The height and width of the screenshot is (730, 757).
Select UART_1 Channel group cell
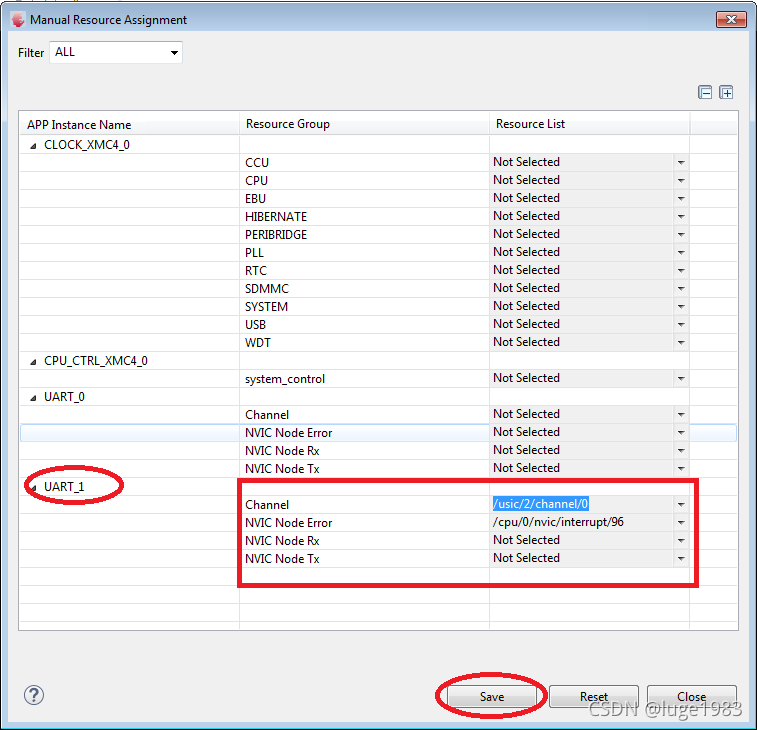[364, 505]
